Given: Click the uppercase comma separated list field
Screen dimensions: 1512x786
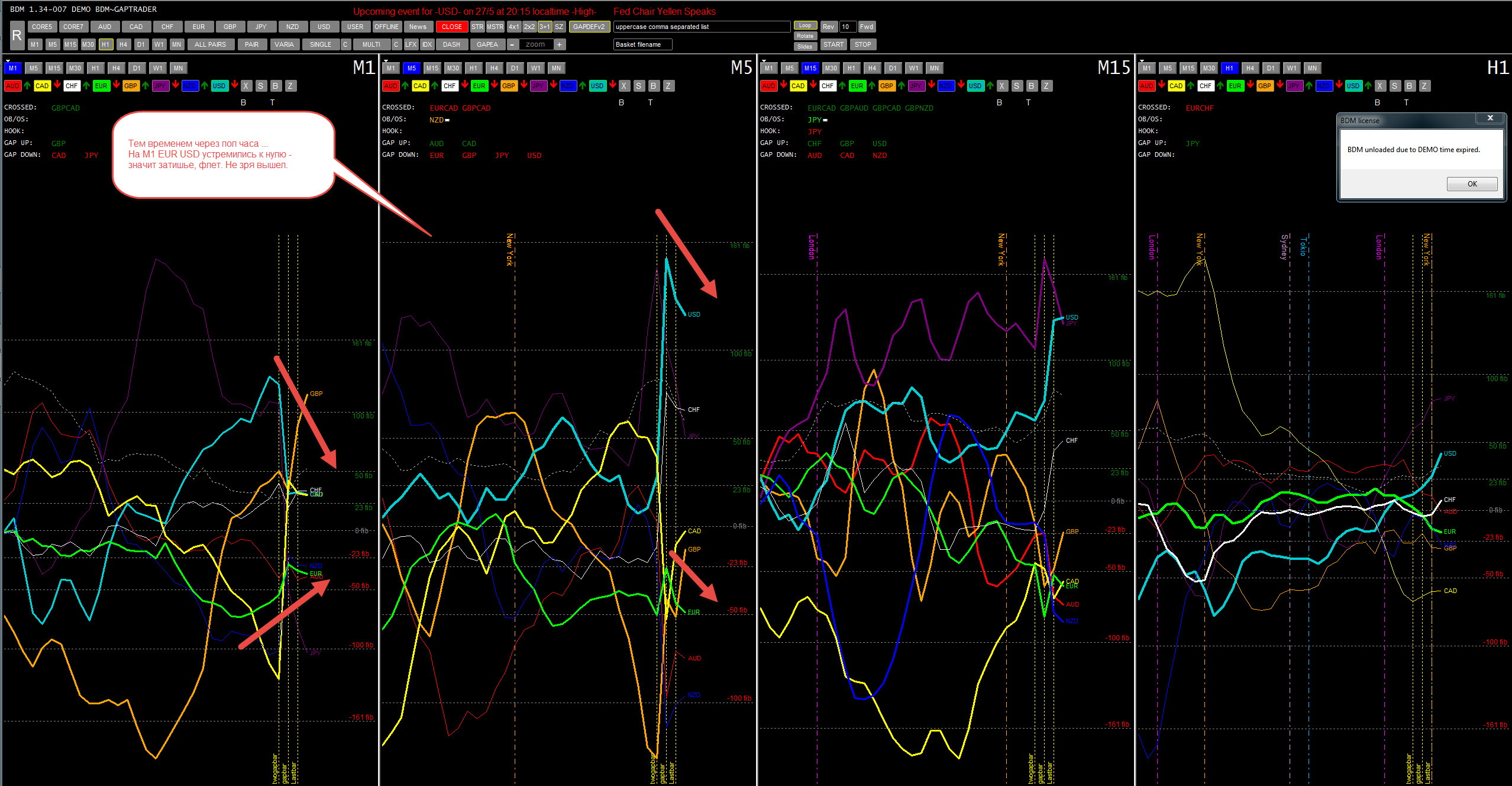Looking at the screenshot, I should point(702,27).
